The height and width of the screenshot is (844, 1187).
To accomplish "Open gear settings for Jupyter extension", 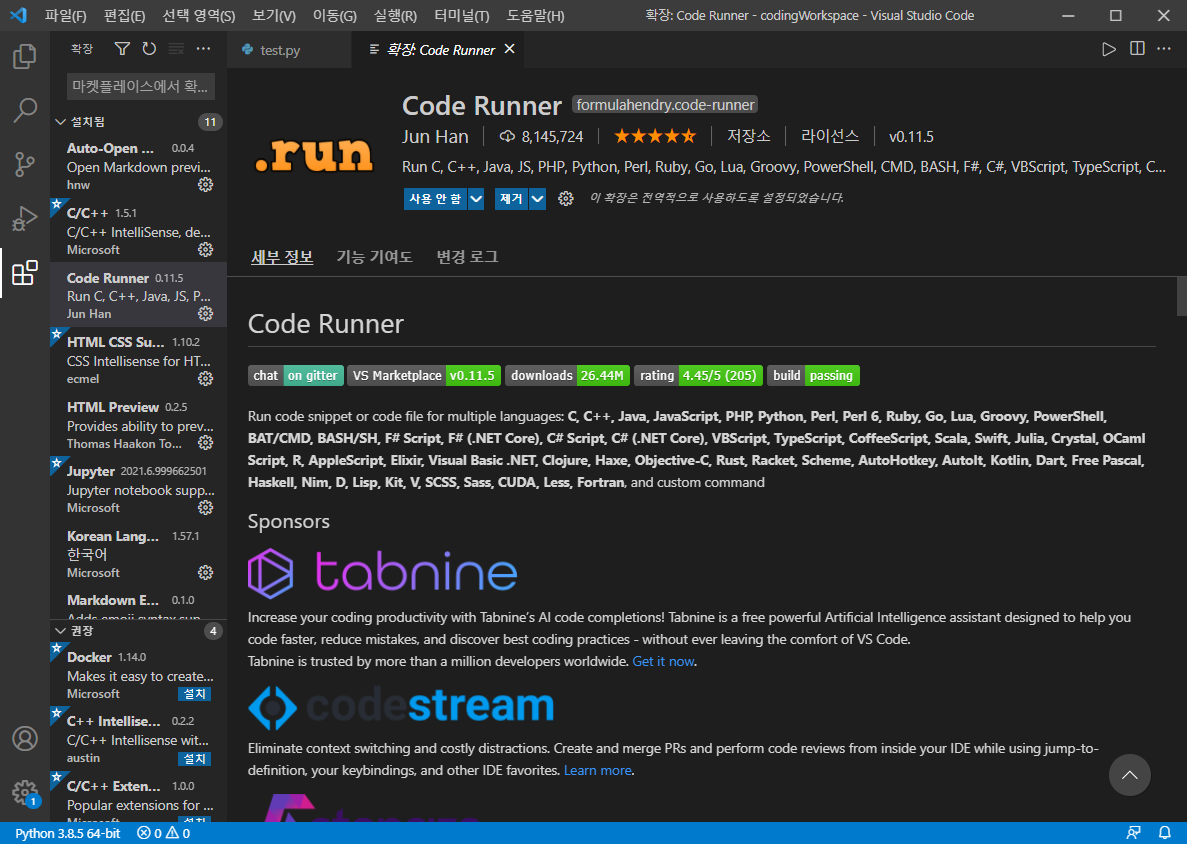I will tap(205, 508).
